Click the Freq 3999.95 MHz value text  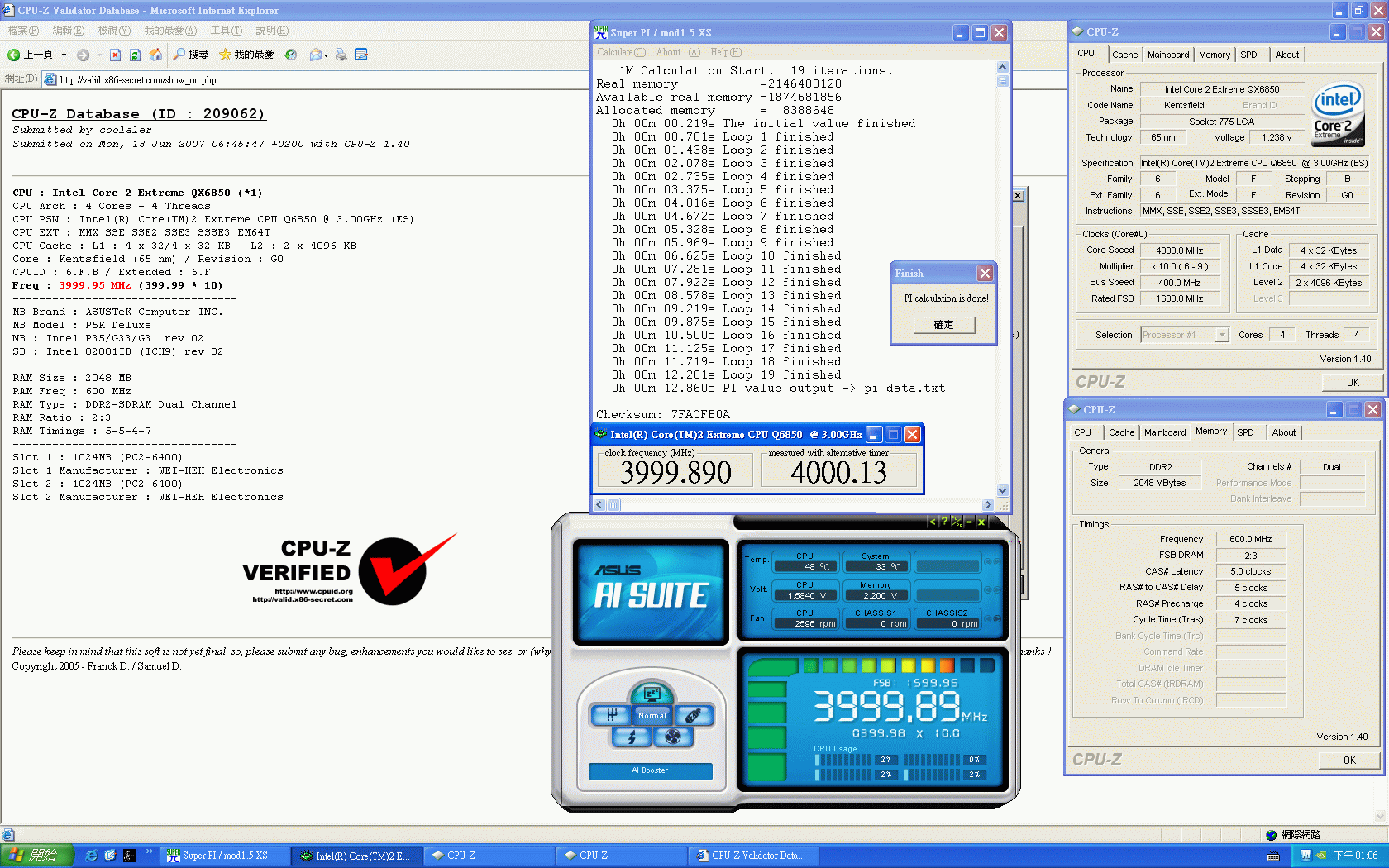click(94, 285)
